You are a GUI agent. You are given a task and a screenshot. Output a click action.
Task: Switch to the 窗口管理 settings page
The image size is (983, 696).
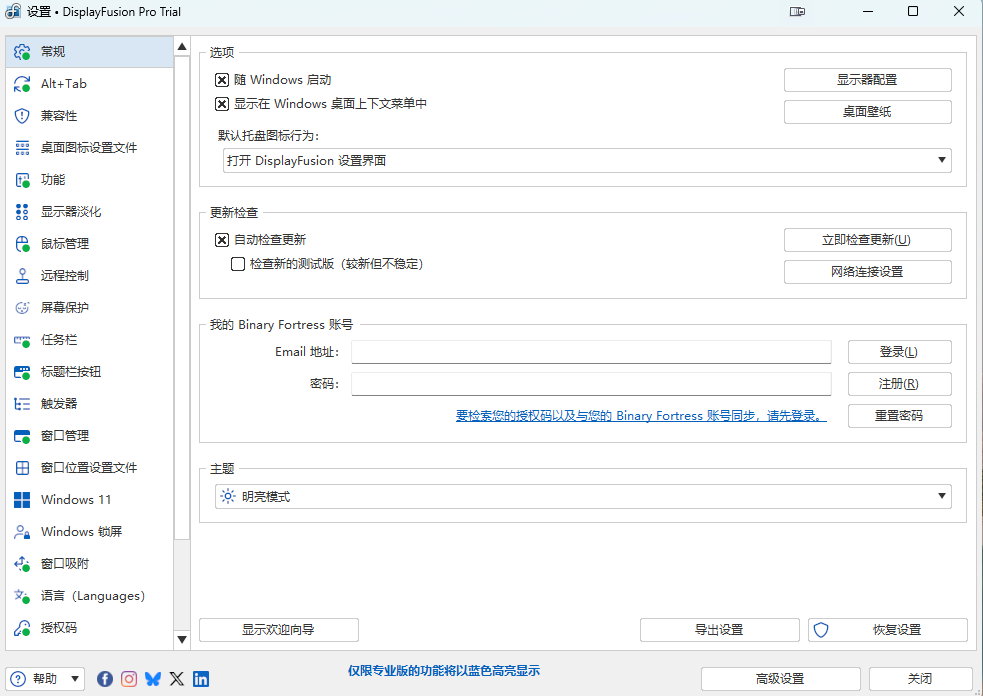(x=65, y=436)
